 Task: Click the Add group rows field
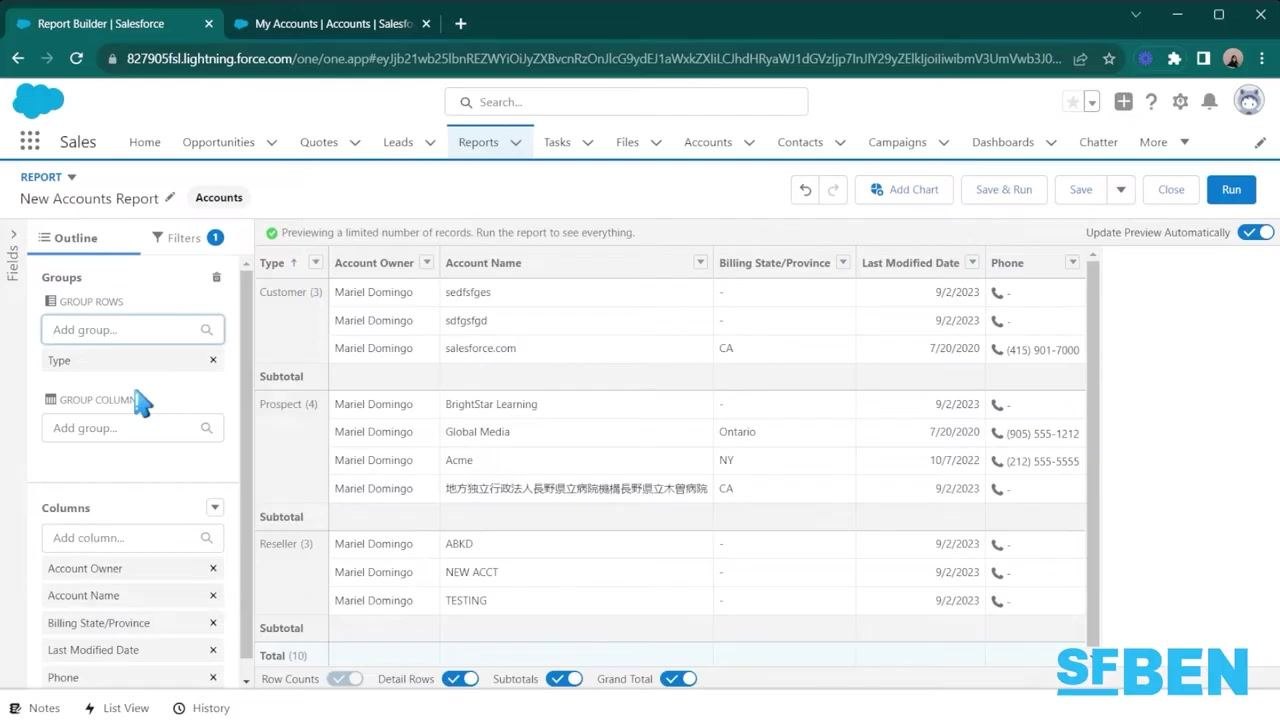(x=132, y=330)
